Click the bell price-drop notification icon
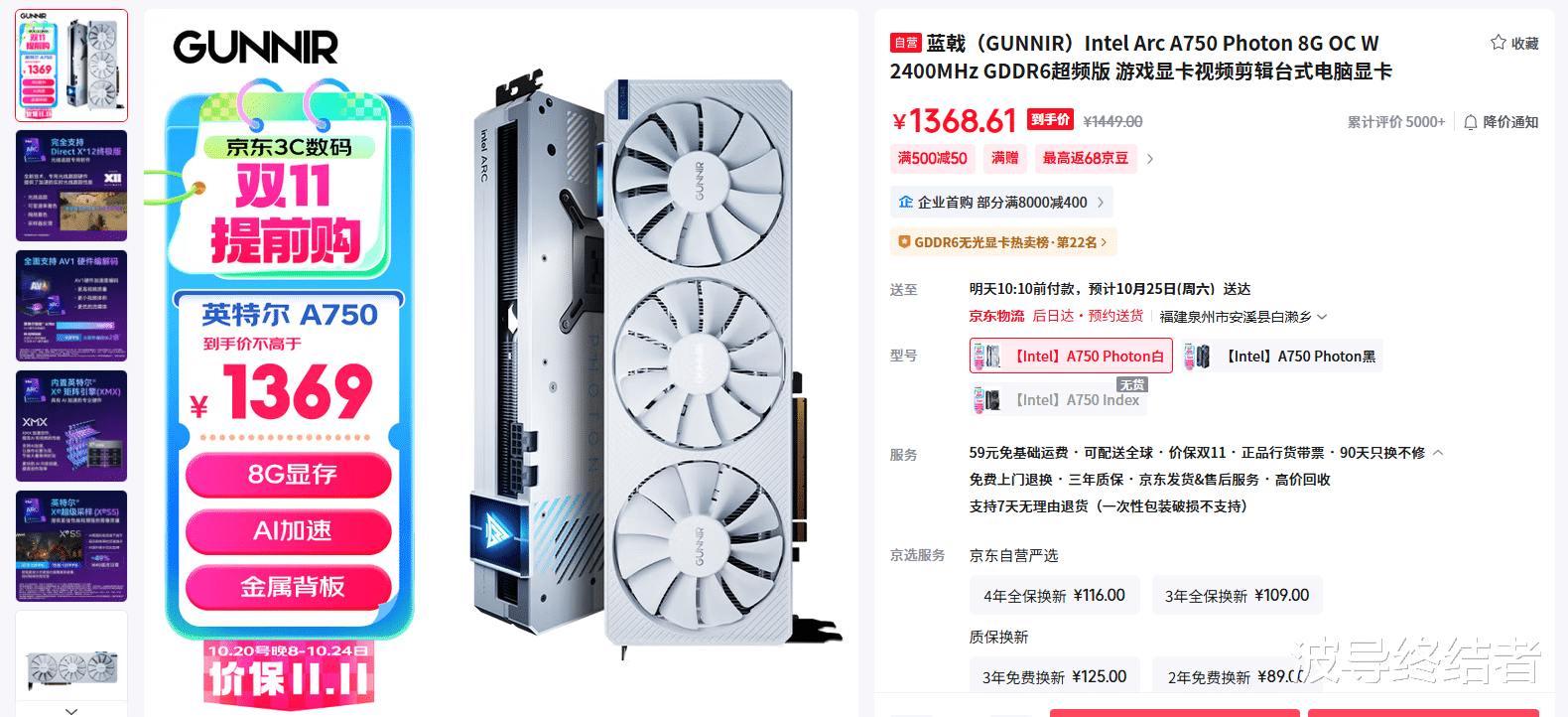This screenshot has height=717, width=1568. click(x=1471, y=122)
